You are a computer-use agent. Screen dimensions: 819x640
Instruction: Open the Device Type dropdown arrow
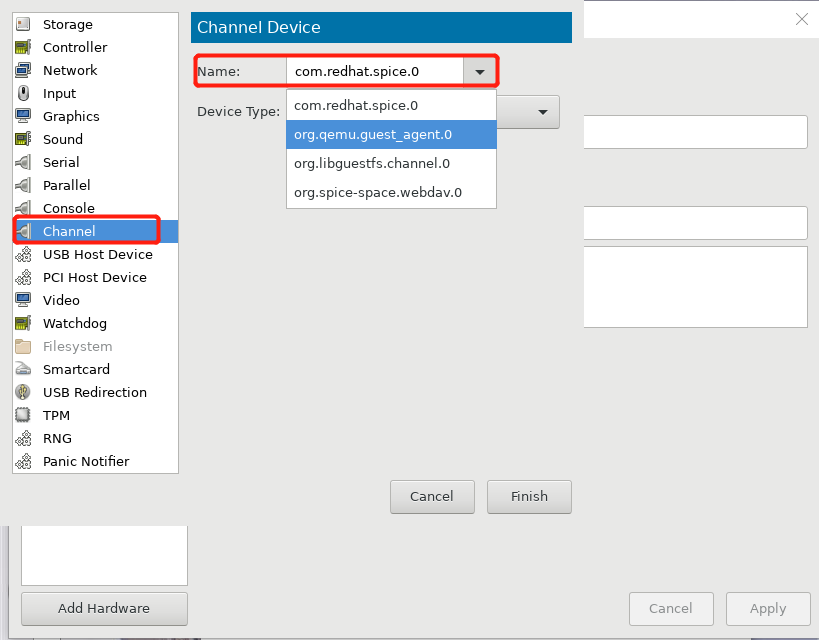(x=543, y=112)
